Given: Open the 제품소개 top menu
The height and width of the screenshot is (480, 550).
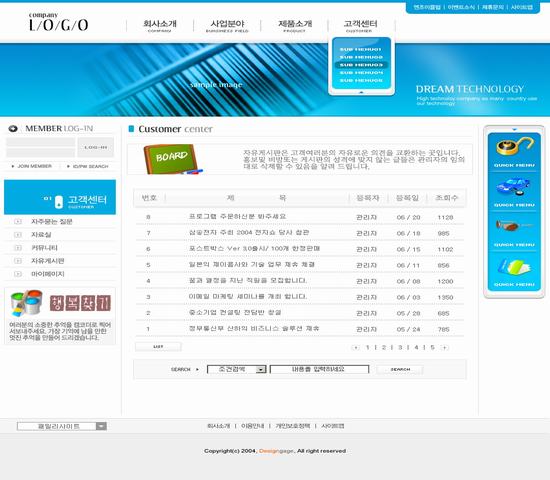Looking at the screenshot, I should pyautogui.click(x=295, y=26).
